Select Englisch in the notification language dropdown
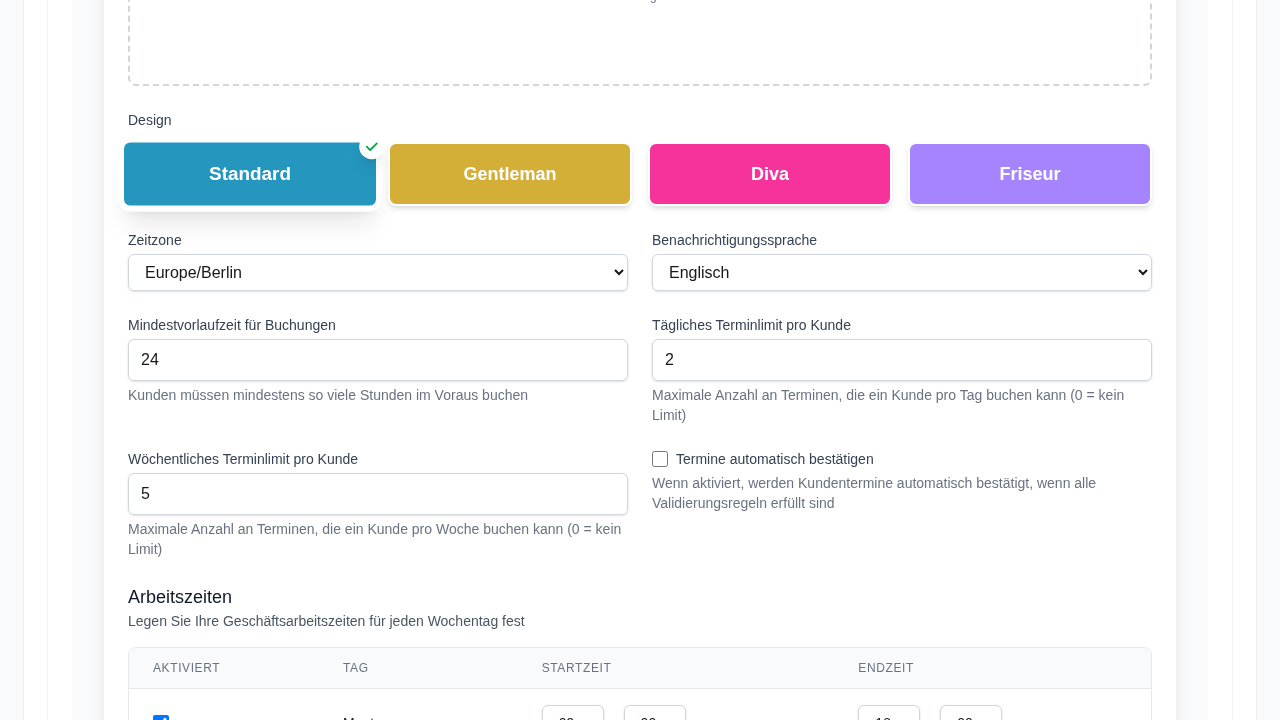 [x=902, y=272]
